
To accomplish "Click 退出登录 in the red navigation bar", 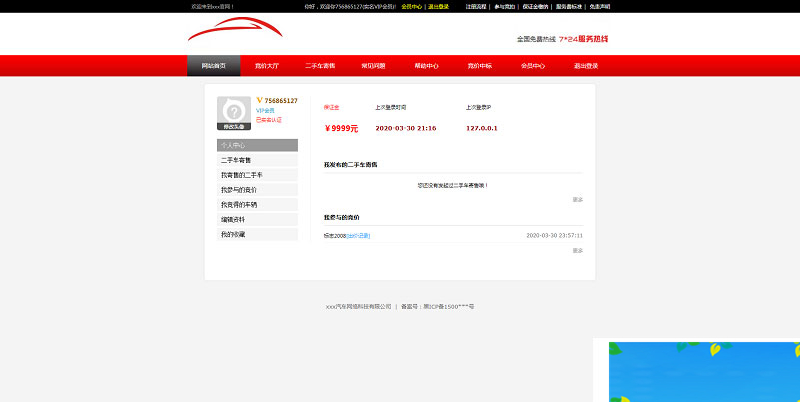I will coord(586,66).
